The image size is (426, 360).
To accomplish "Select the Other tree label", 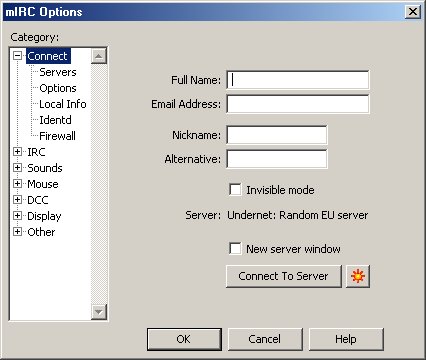I will click(x=41, y=232).
